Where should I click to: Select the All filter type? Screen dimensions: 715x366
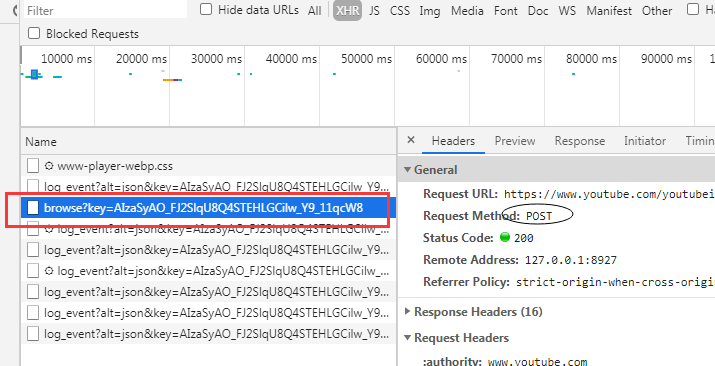[x=314, y=10]
